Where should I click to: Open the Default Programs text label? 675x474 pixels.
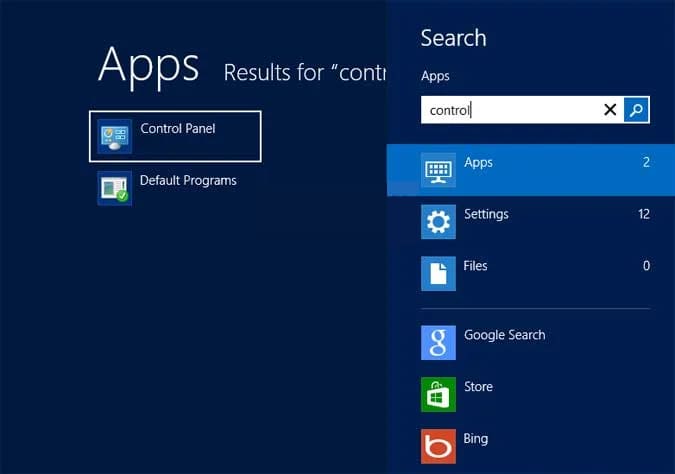tap(188, 180)
